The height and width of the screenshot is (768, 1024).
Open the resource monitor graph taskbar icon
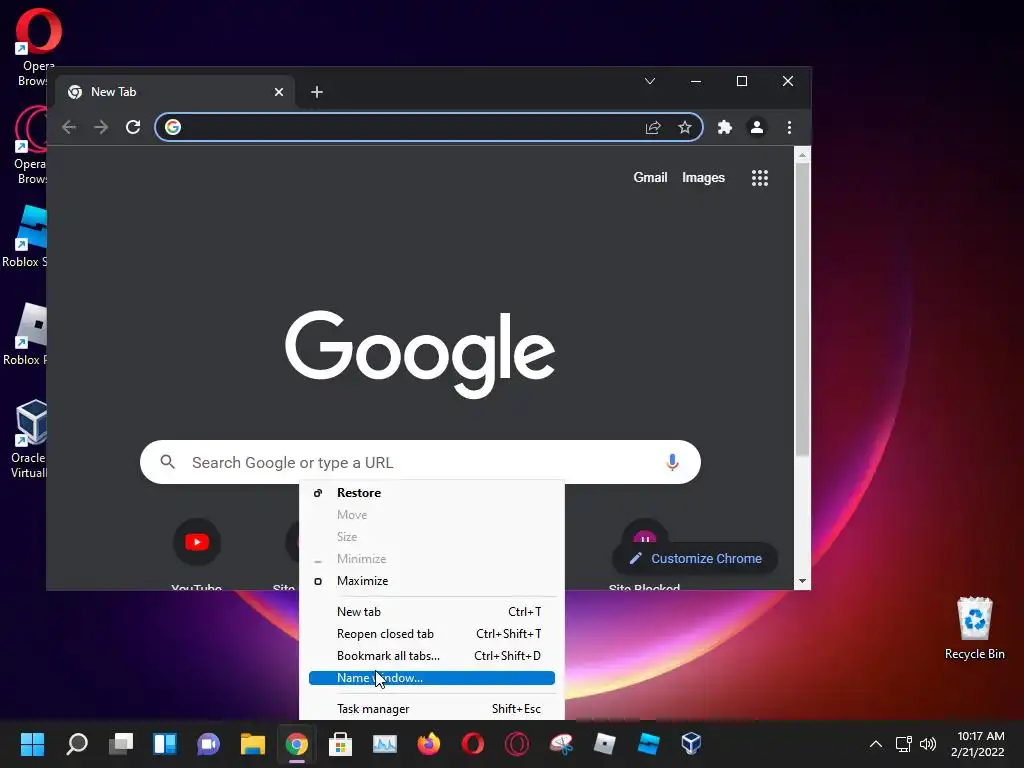385,744
